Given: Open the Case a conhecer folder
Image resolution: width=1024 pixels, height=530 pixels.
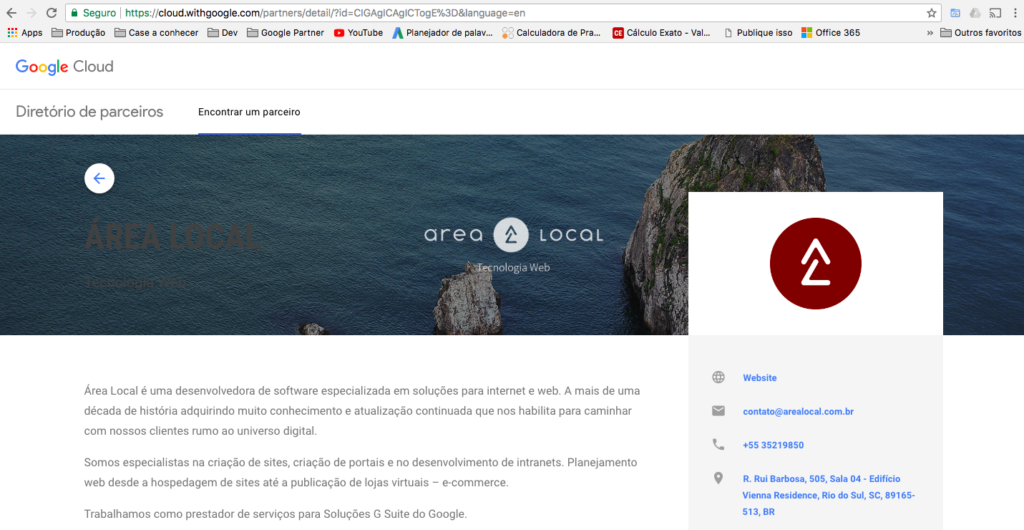Looking at the screenshot, I should tap(157, 33).
